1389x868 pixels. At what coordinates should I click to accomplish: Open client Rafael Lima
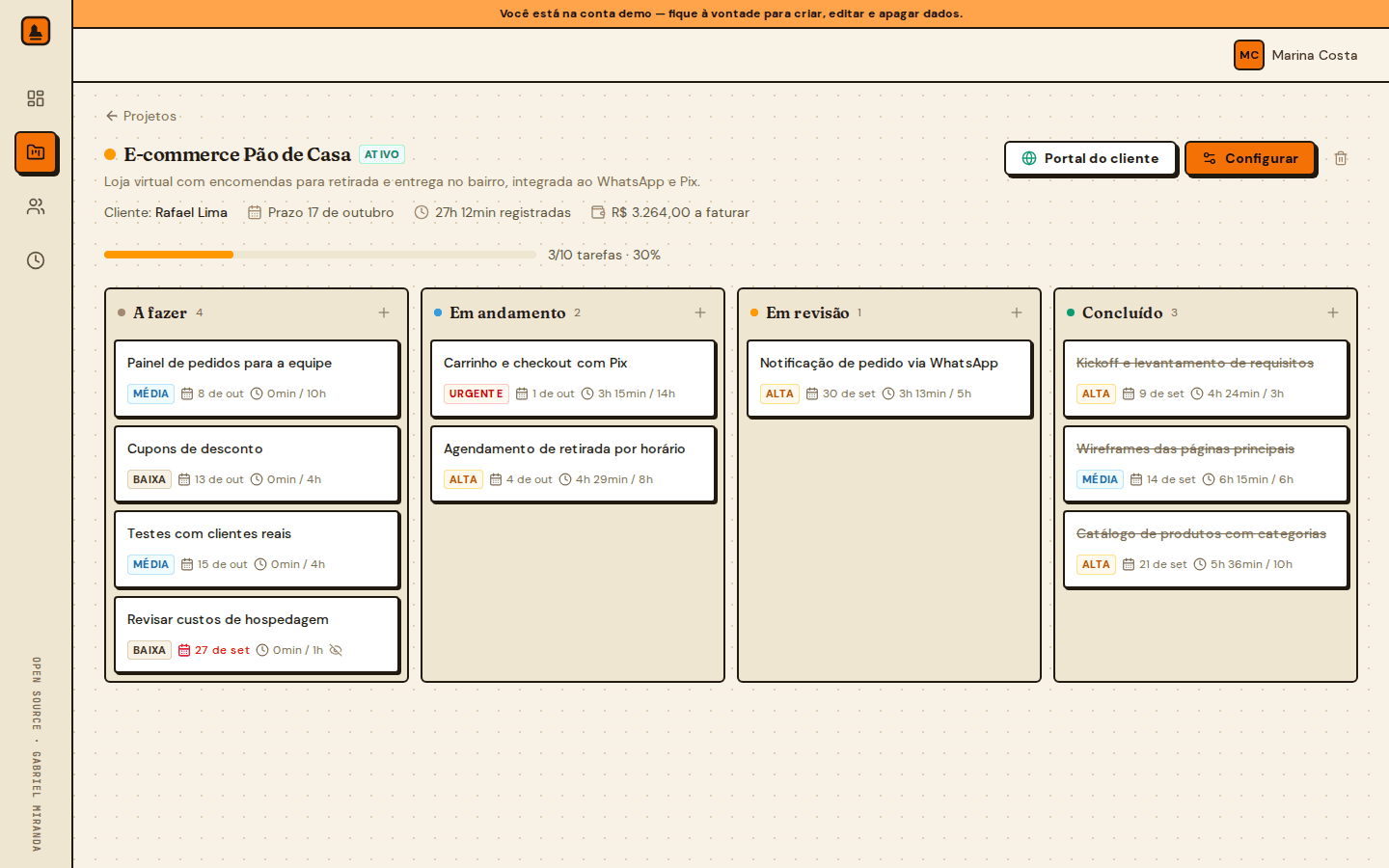(x=191, y=212)
